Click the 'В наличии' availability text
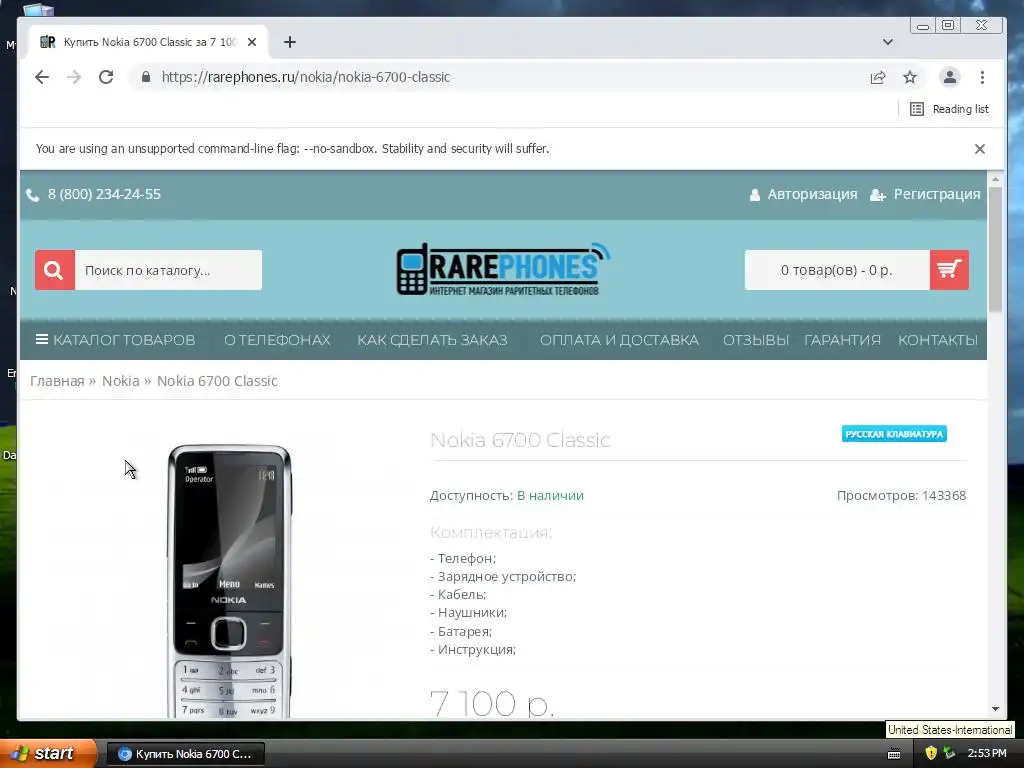The height and width of the screenshot is (768, 1024). click(x=550, y=496)
